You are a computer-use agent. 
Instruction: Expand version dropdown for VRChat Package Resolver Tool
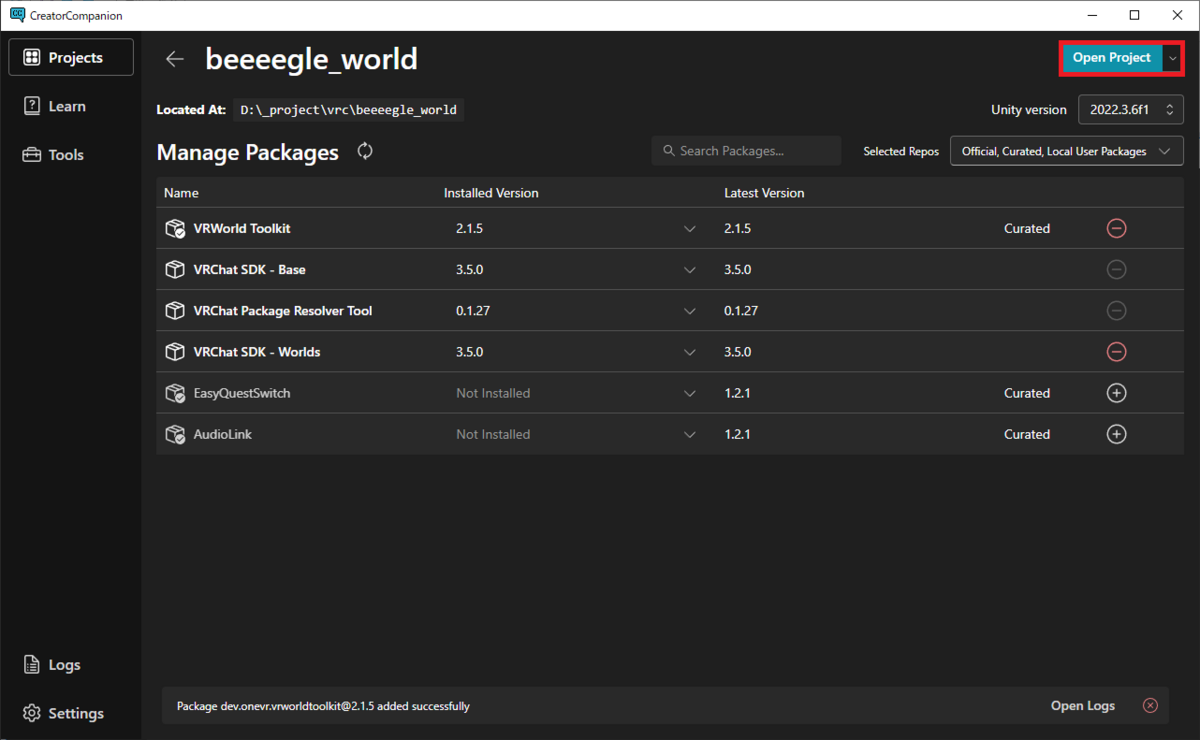[x=689, y=311]
